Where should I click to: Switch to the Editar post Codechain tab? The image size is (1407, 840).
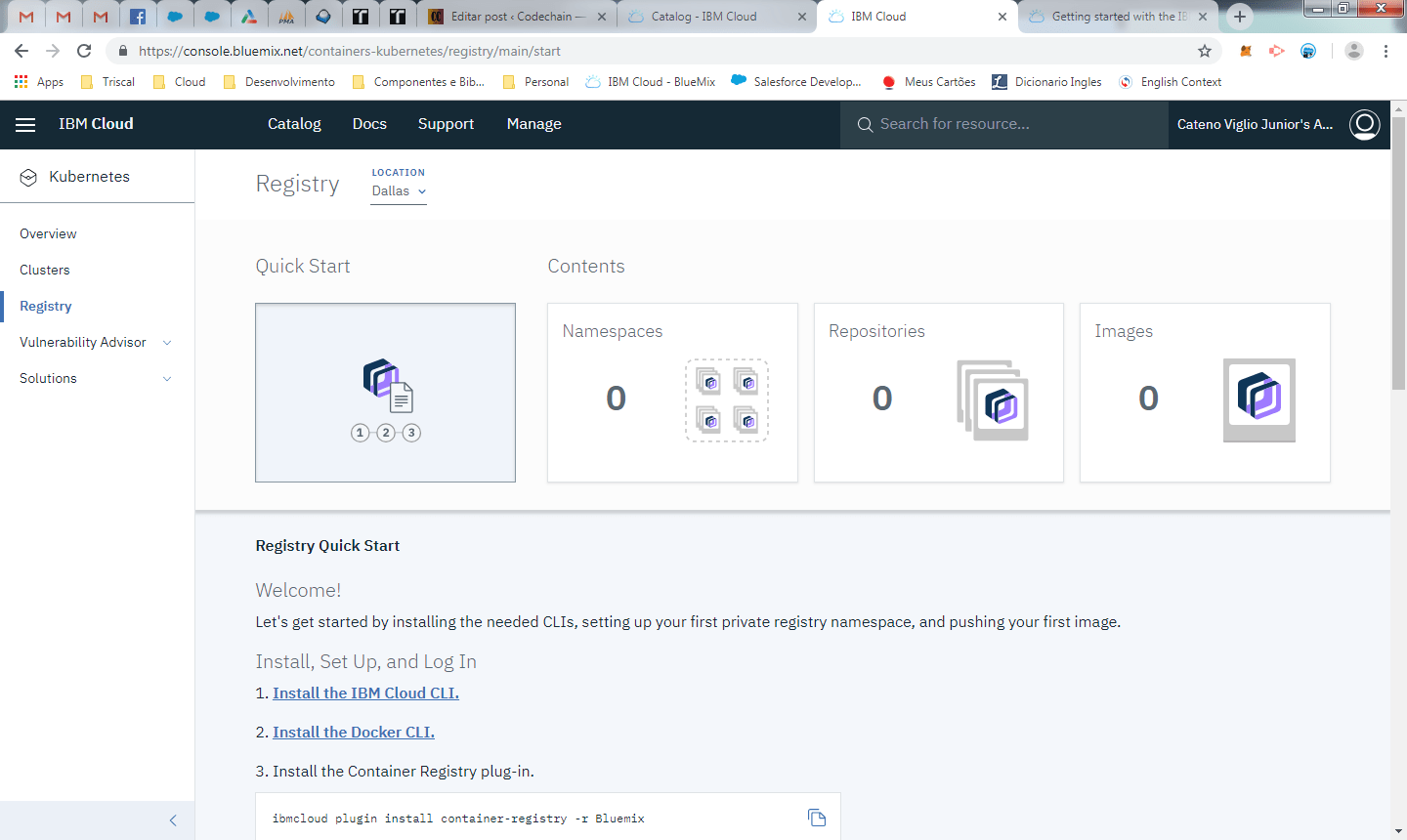pos(515,17)
